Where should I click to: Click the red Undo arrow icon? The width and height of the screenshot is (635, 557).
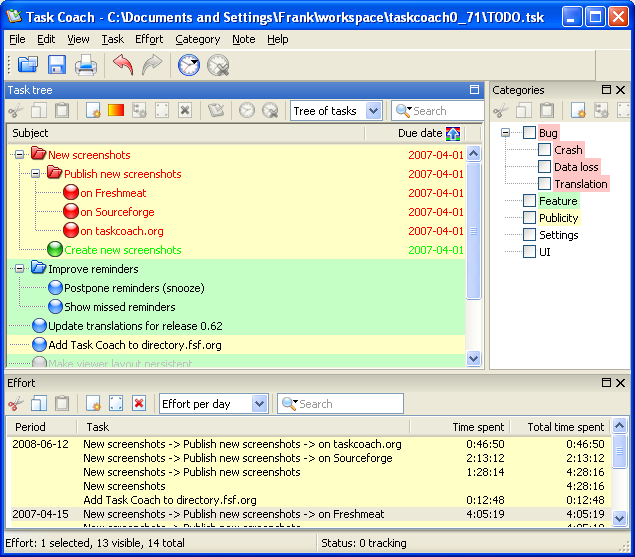[122, 66]
